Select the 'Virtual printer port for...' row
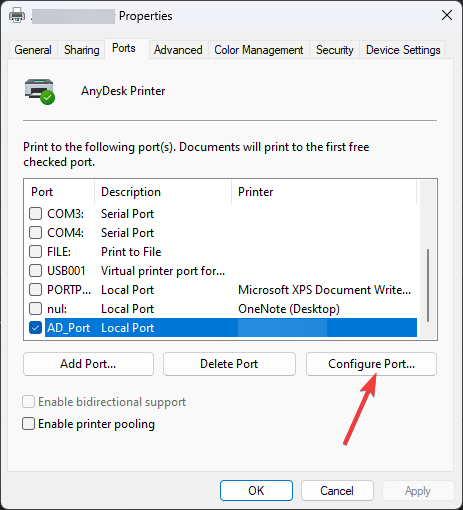 point(223,271)
